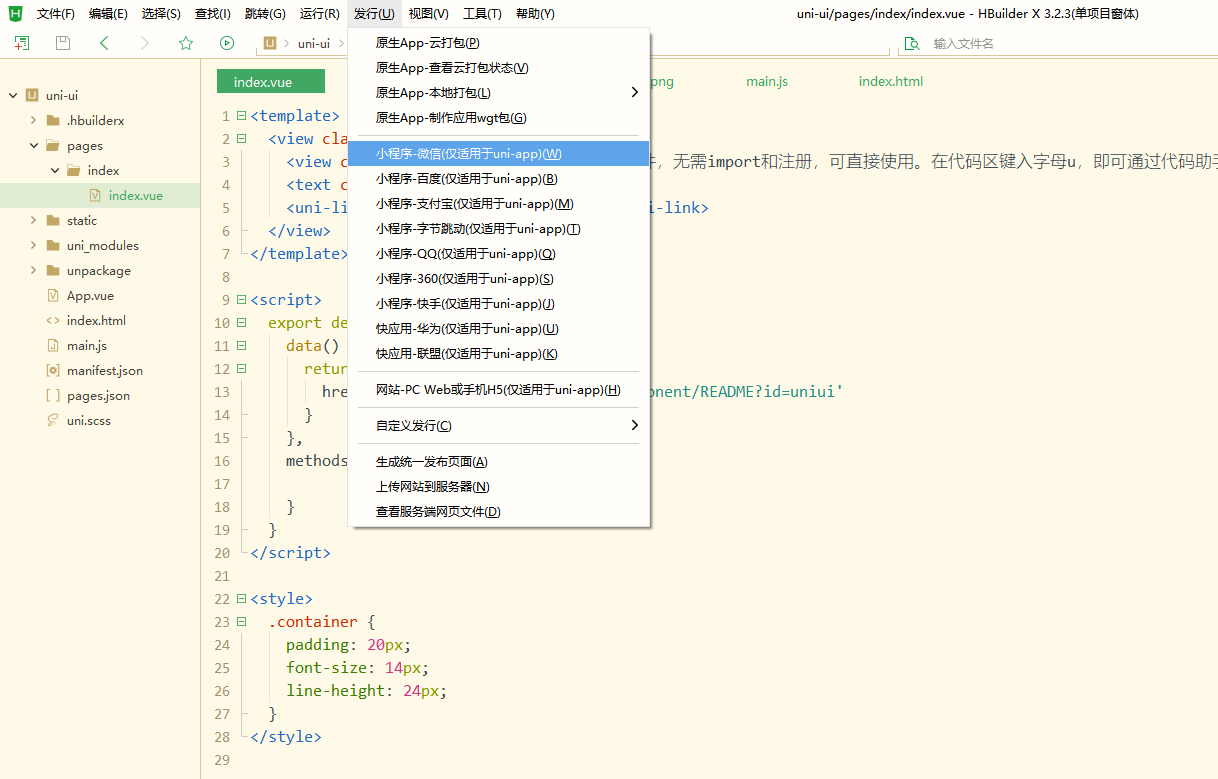Viewport: 1218px width, 779px height.
Task: Bookmark with the star toolbar icon
Action: [x=186, y=43]
